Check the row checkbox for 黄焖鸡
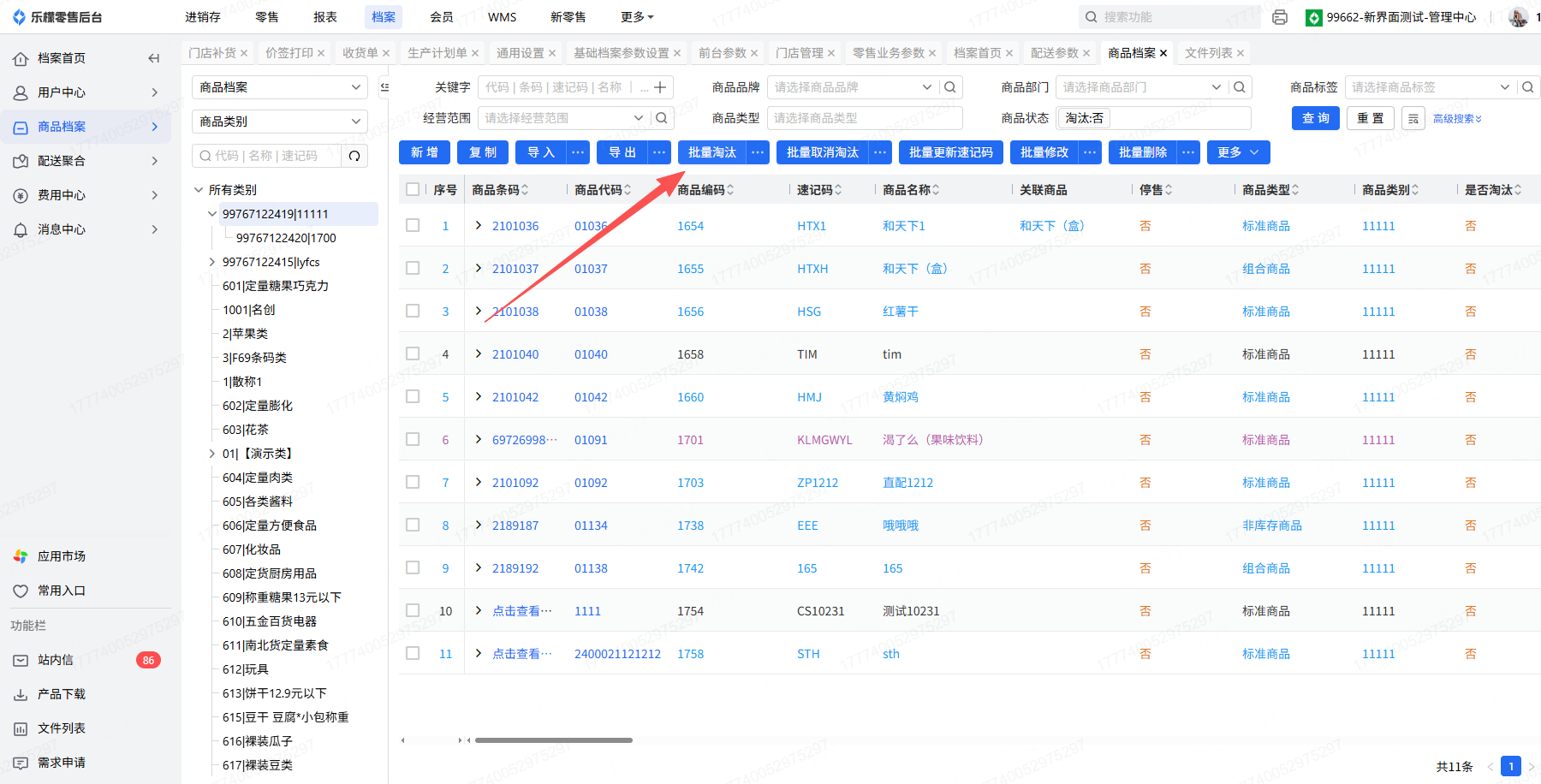Screen dimensions: 1541x784 tap(413, 396)
